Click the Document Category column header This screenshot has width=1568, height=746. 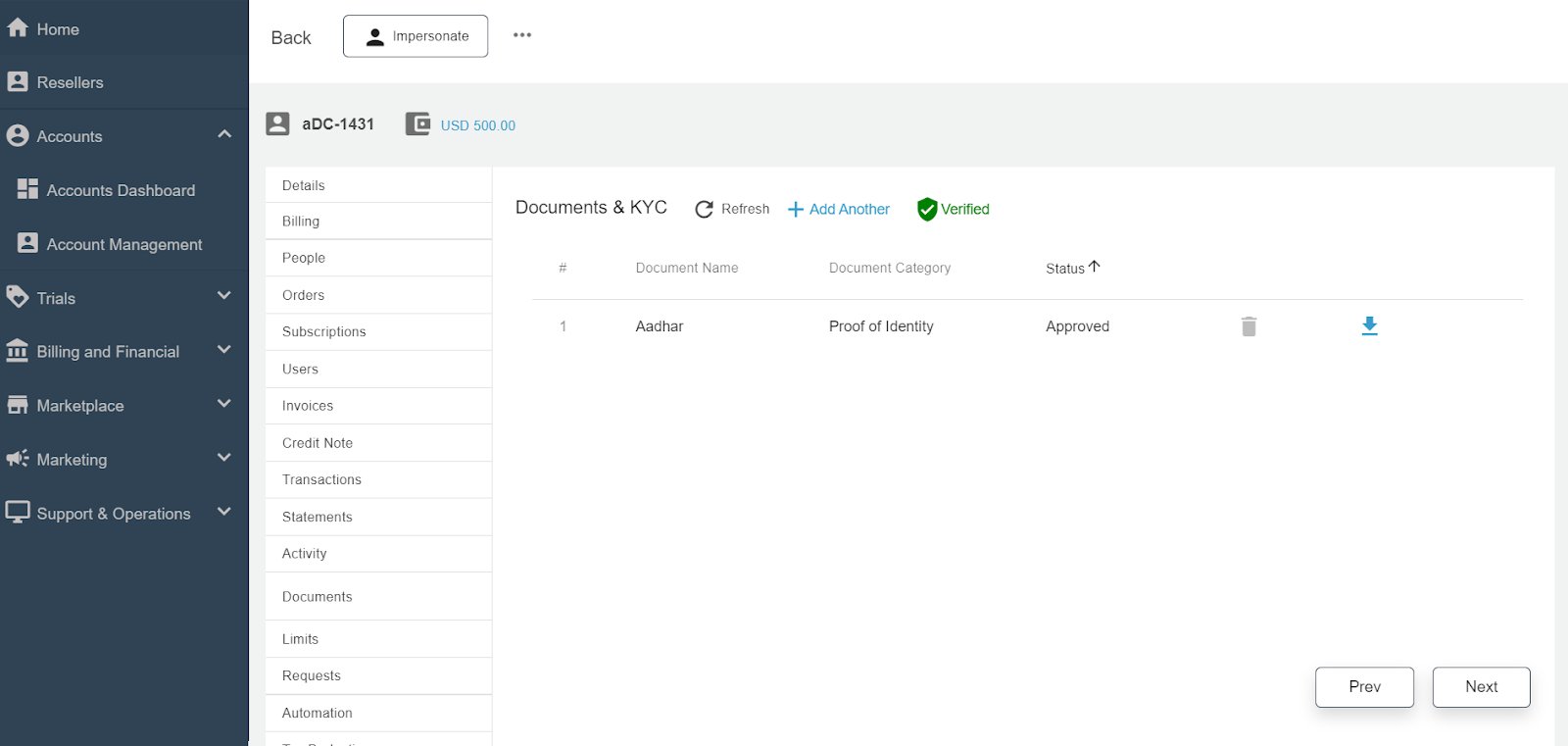click(x=890, y=268)
